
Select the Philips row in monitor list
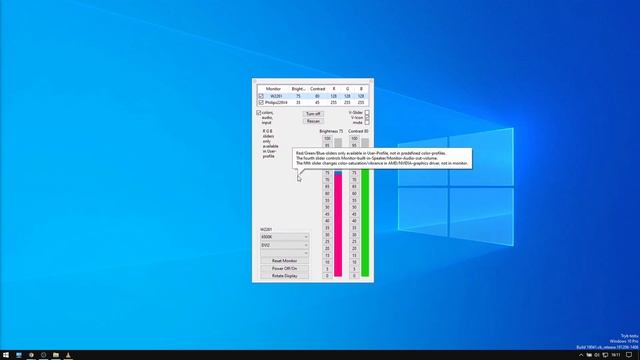pyautogui.click(x=313, y=102)
